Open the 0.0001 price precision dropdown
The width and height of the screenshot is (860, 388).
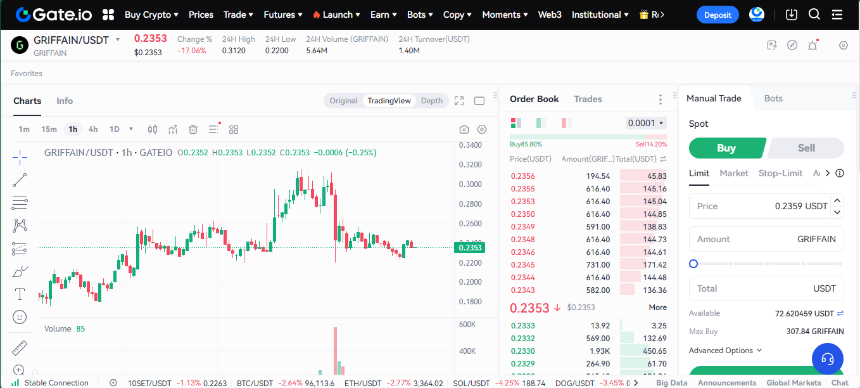(646, 123)
